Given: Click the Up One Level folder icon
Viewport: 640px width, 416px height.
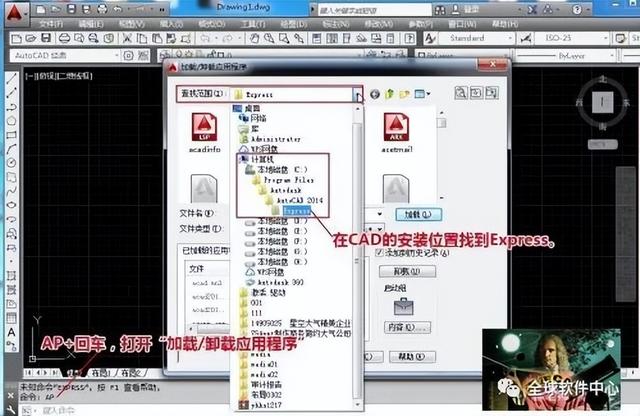Looking at the screenshot, I should (x=389, y=94).
